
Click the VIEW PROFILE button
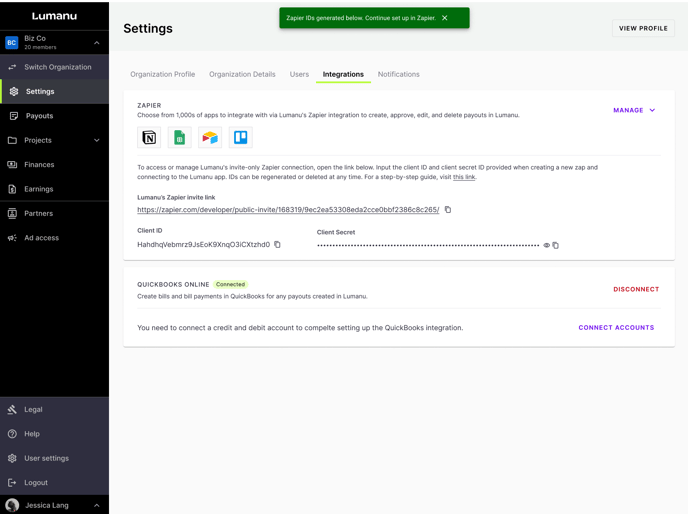643,28
